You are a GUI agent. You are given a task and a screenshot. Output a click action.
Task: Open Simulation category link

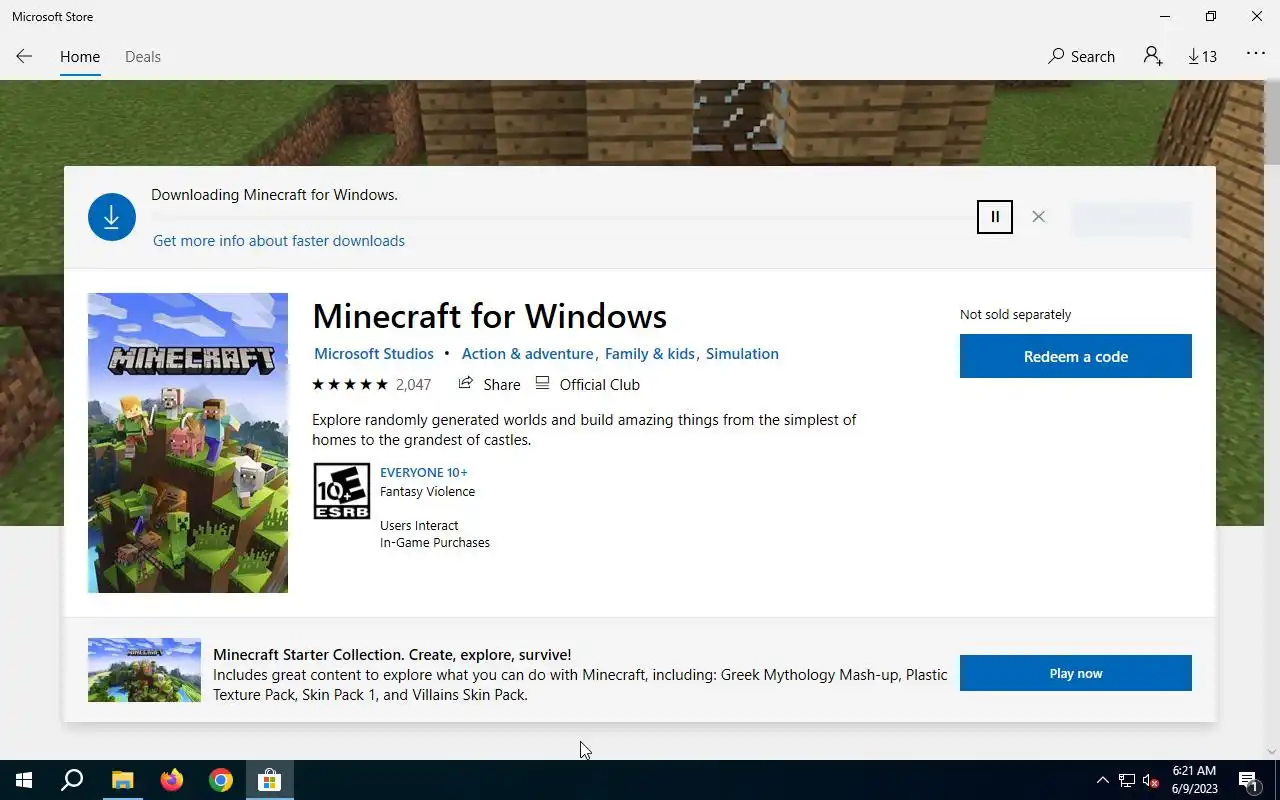click(742, 354)
